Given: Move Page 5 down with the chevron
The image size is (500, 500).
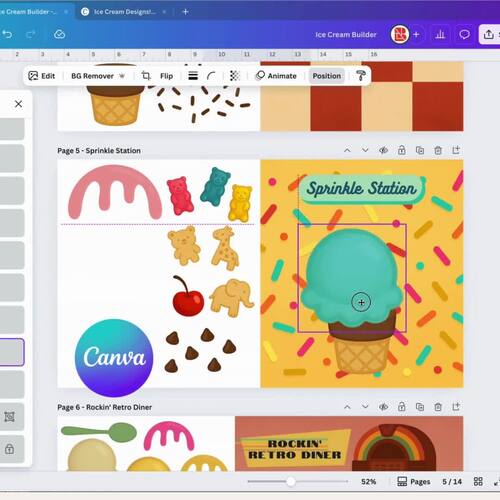Looking at the screenshot, I should (x=365, y=150).
